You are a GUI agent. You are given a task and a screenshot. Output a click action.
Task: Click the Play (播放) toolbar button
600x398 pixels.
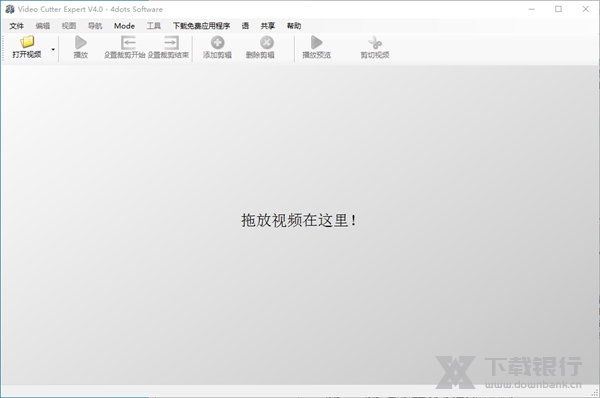point(81,47)
